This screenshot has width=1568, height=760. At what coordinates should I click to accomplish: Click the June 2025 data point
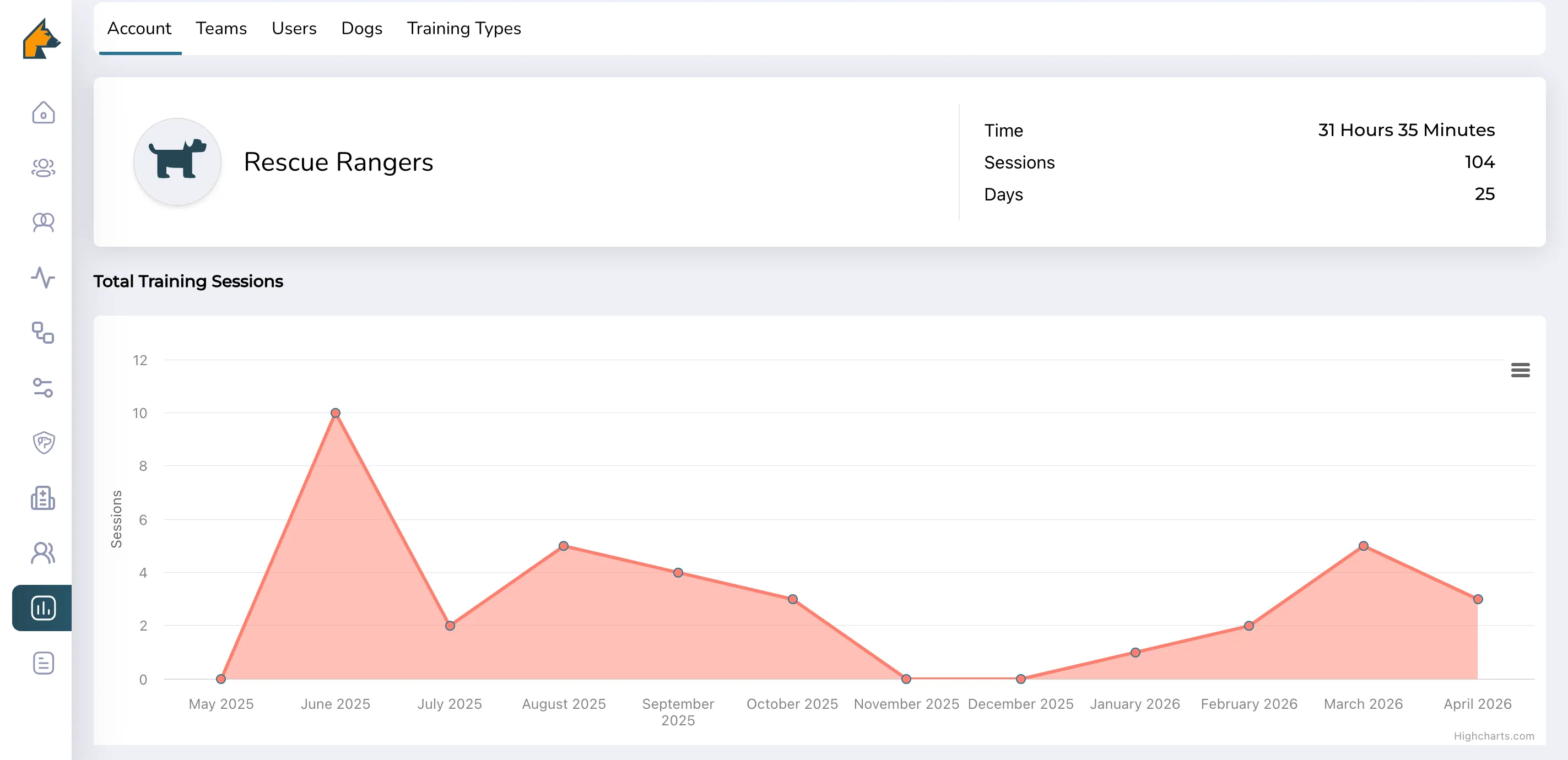click(336, 413)
